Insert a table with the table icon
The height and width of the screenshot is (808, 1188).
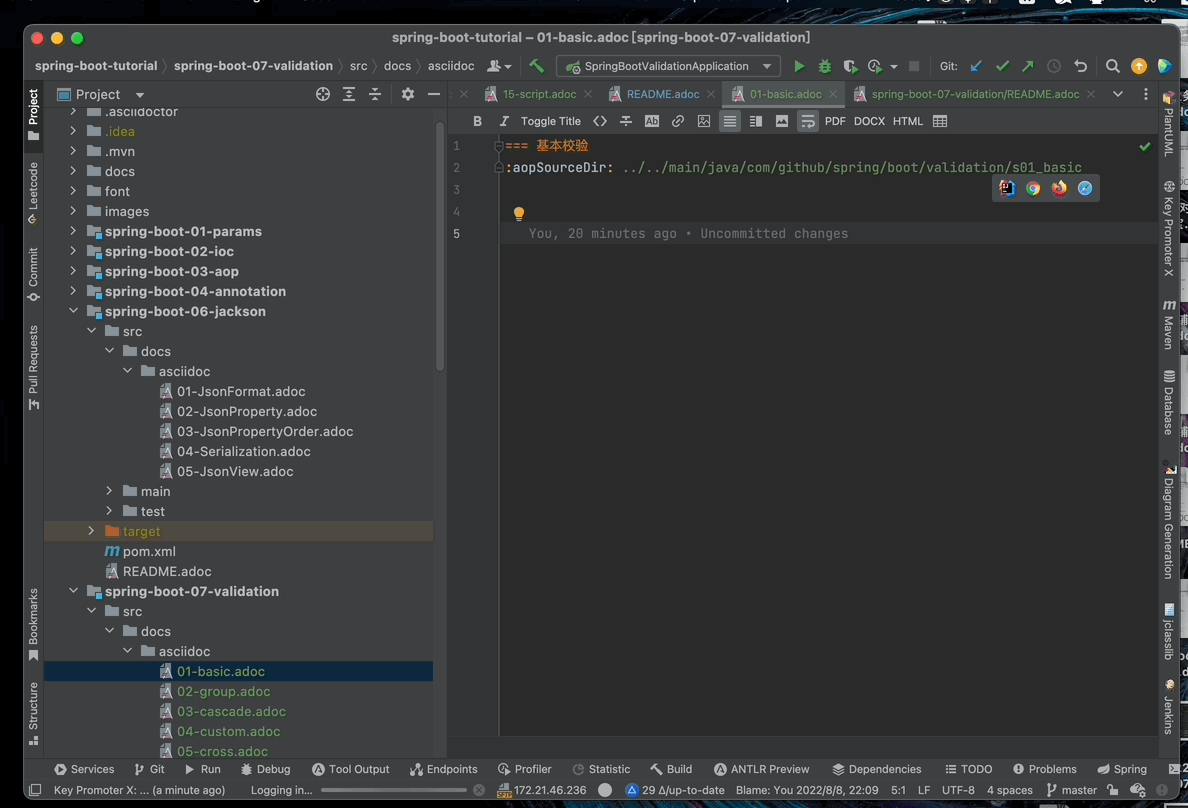(x=940, y=121)
